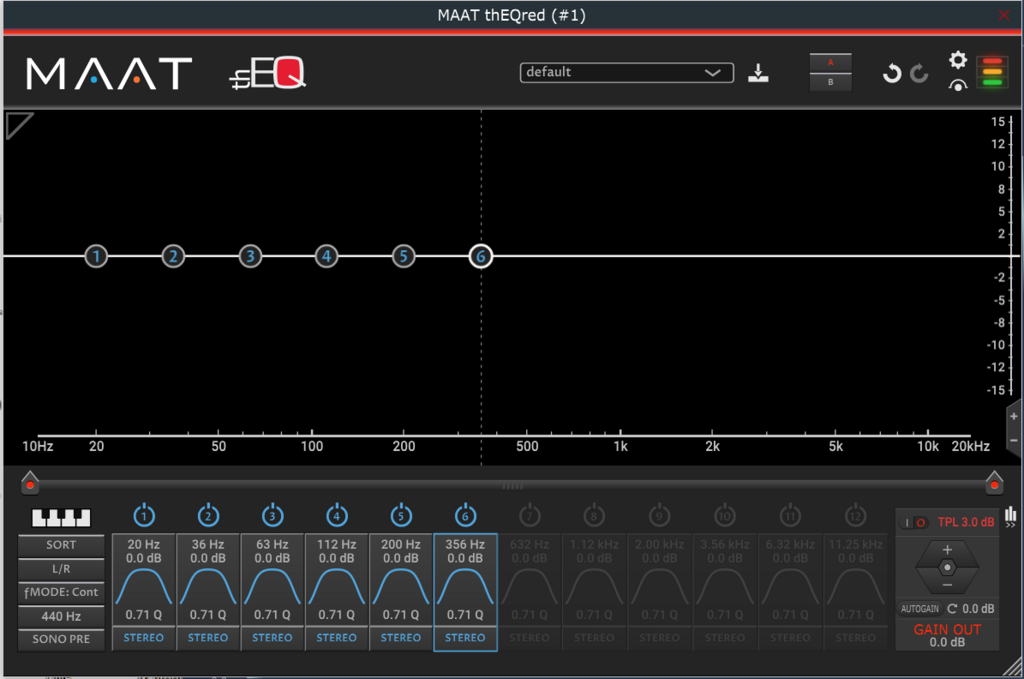Click the triangle corner icon in graph
This screenshot has height=679, width=1024.
click(19, 125)
